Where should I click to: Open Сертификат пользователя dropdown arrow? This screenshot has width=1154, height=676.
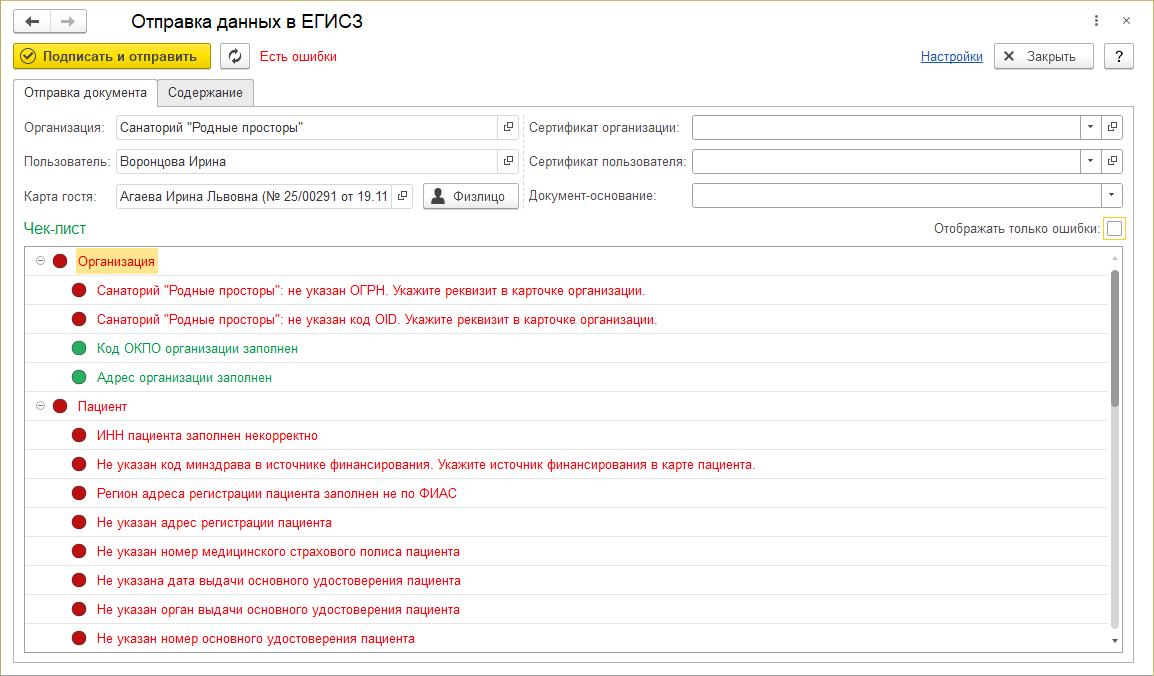pos(1091,161)
